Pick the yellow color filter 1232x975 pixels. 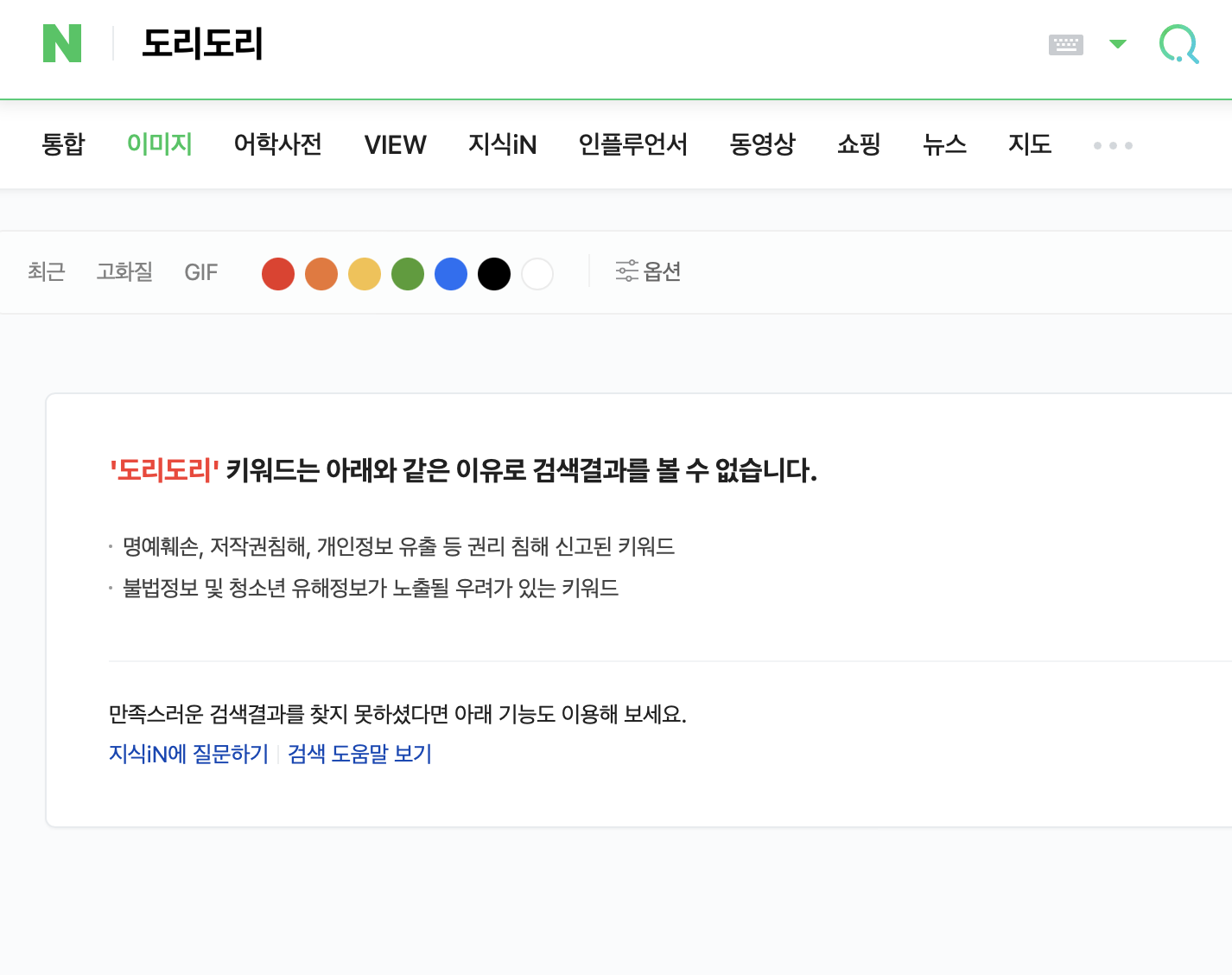(x=365, y=274)
